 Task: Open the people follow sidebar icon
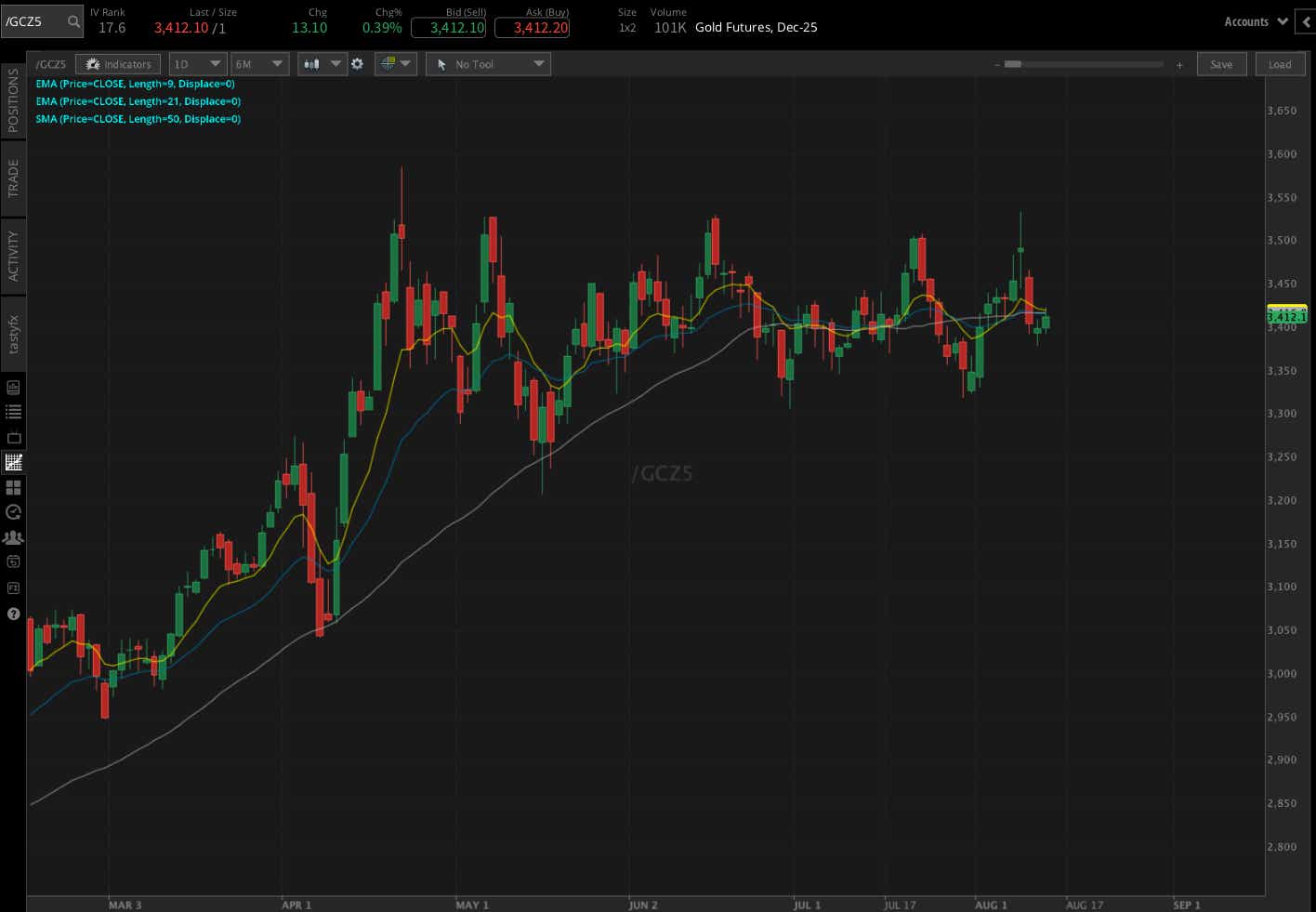13,537
